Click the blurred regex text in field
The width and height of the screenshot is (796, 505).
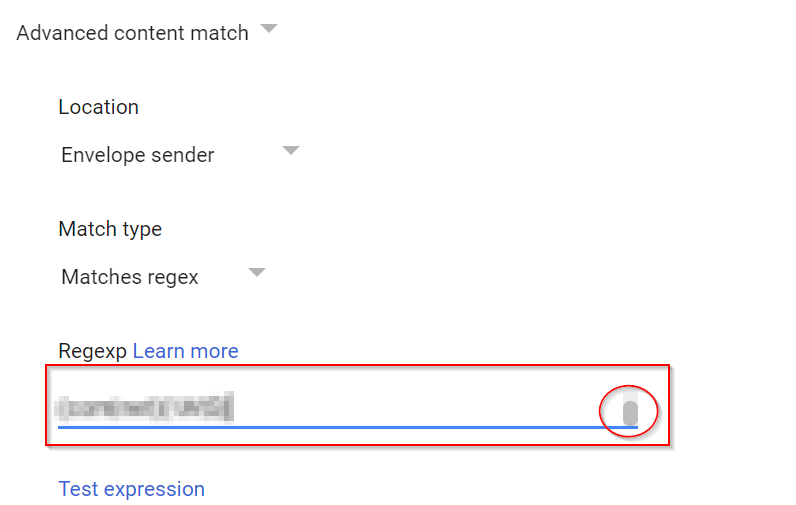[144, 407]
